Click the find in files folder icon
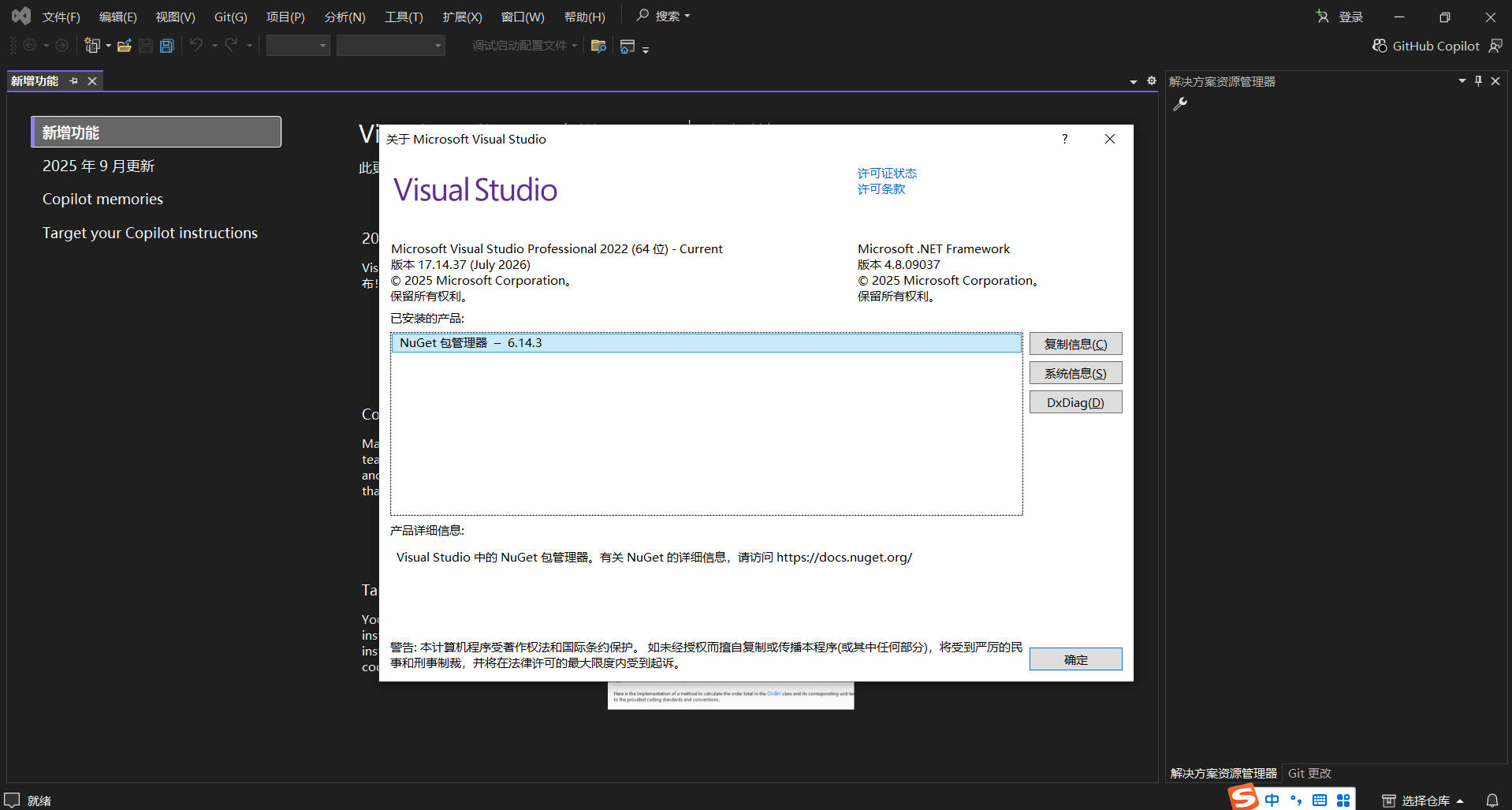 tap(598, 46)
